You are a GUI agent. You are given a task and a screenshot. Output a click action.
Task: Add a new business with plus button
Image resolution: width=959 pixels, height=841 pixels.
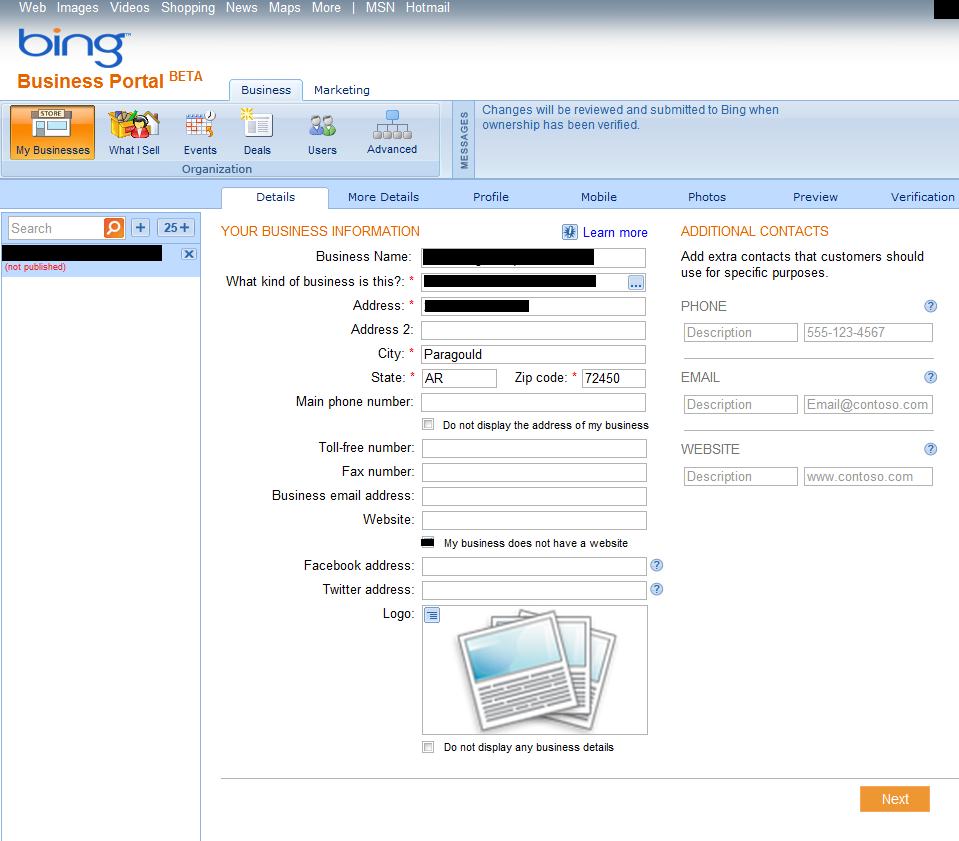pos(141,228)
